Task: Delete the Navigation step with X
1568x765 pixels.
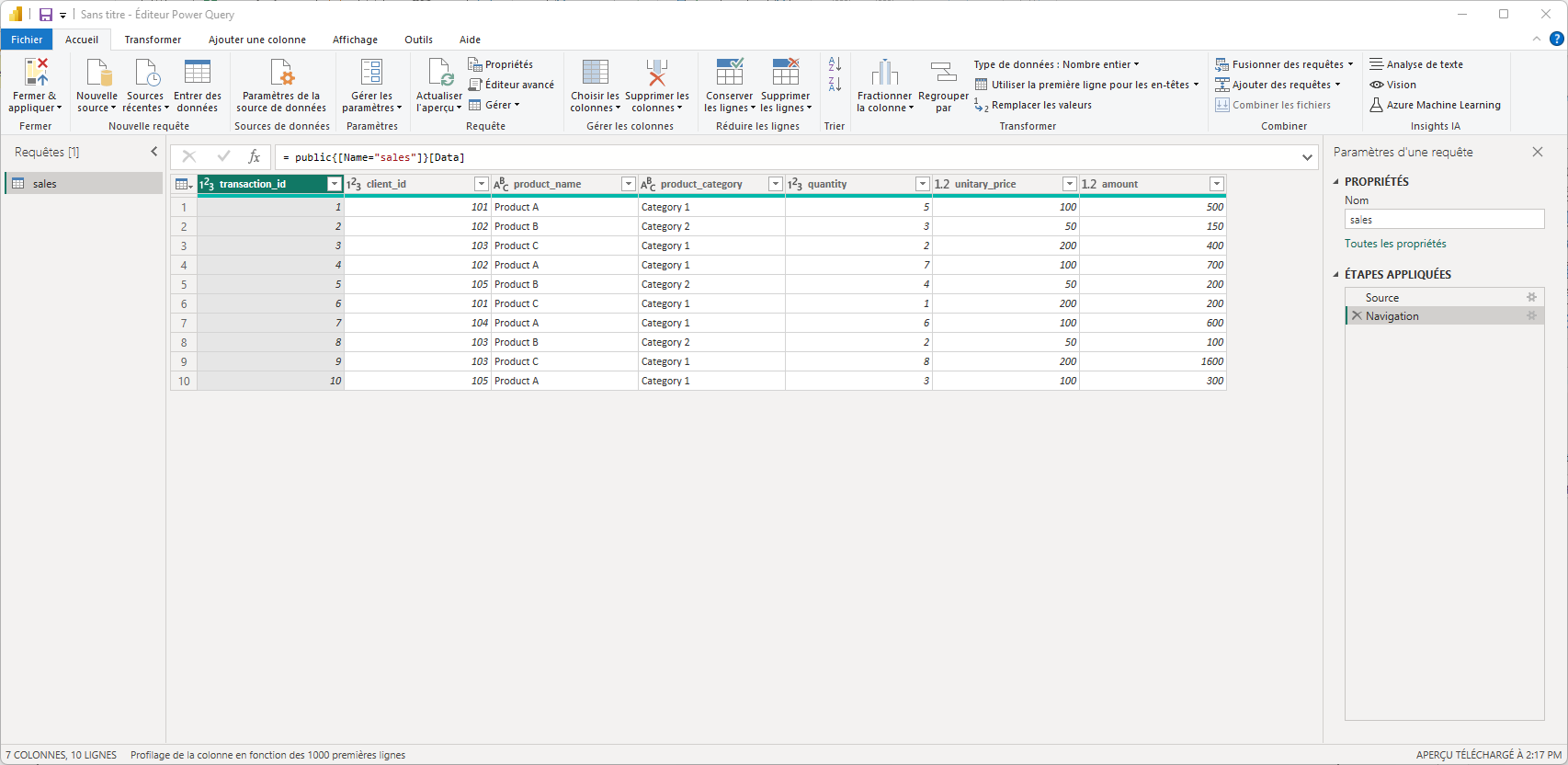Action: 1357,315
